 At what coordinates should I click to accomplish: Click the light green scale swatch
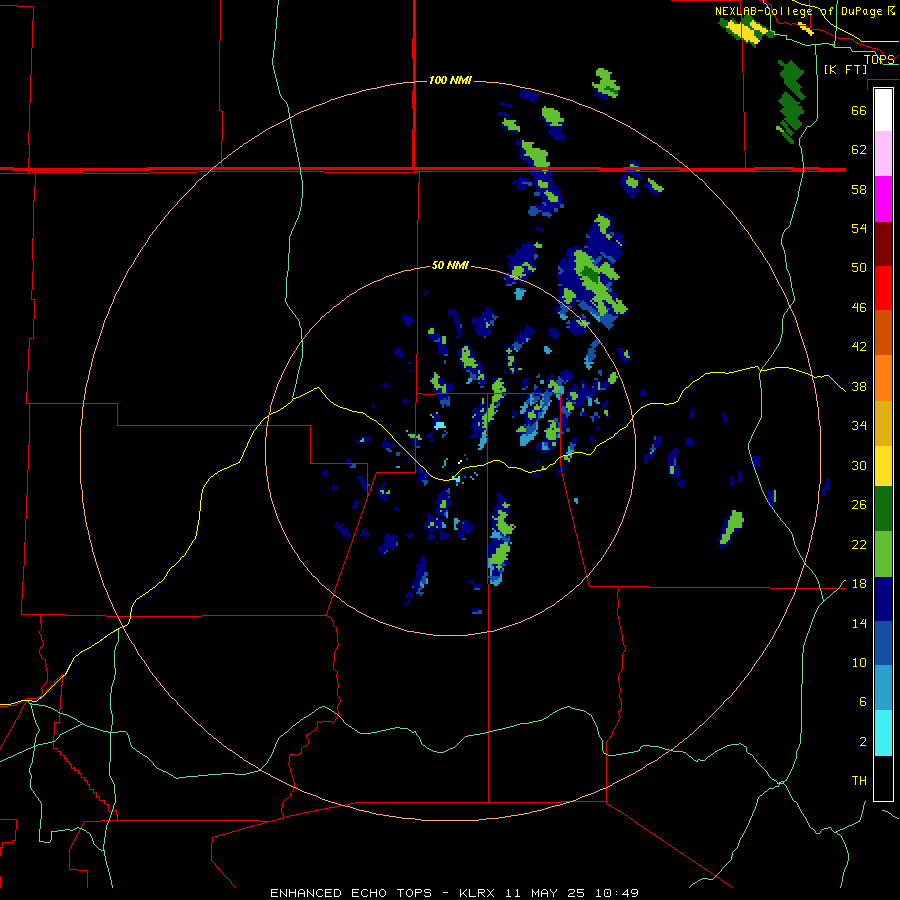coord(883,554)
